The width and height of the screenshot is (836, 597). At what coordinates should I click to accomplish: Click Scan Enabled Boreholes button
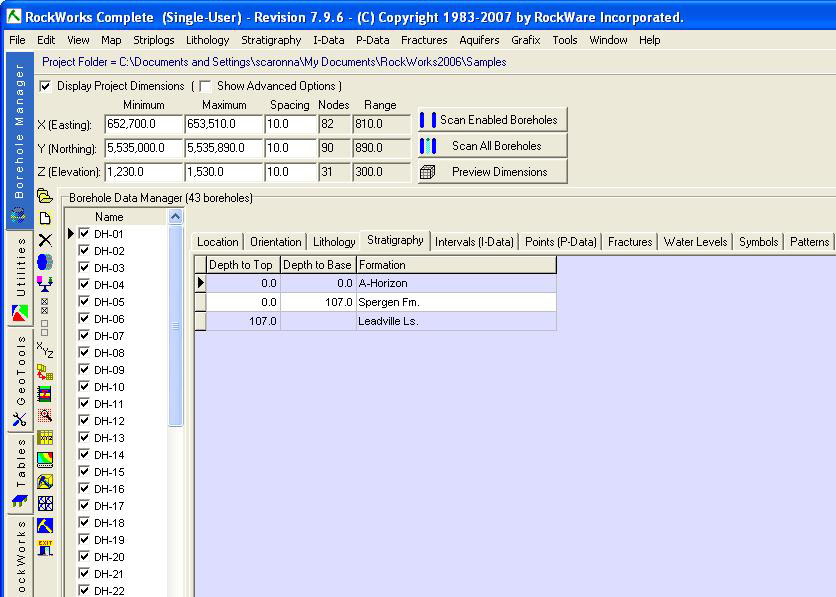click(492, 120)
